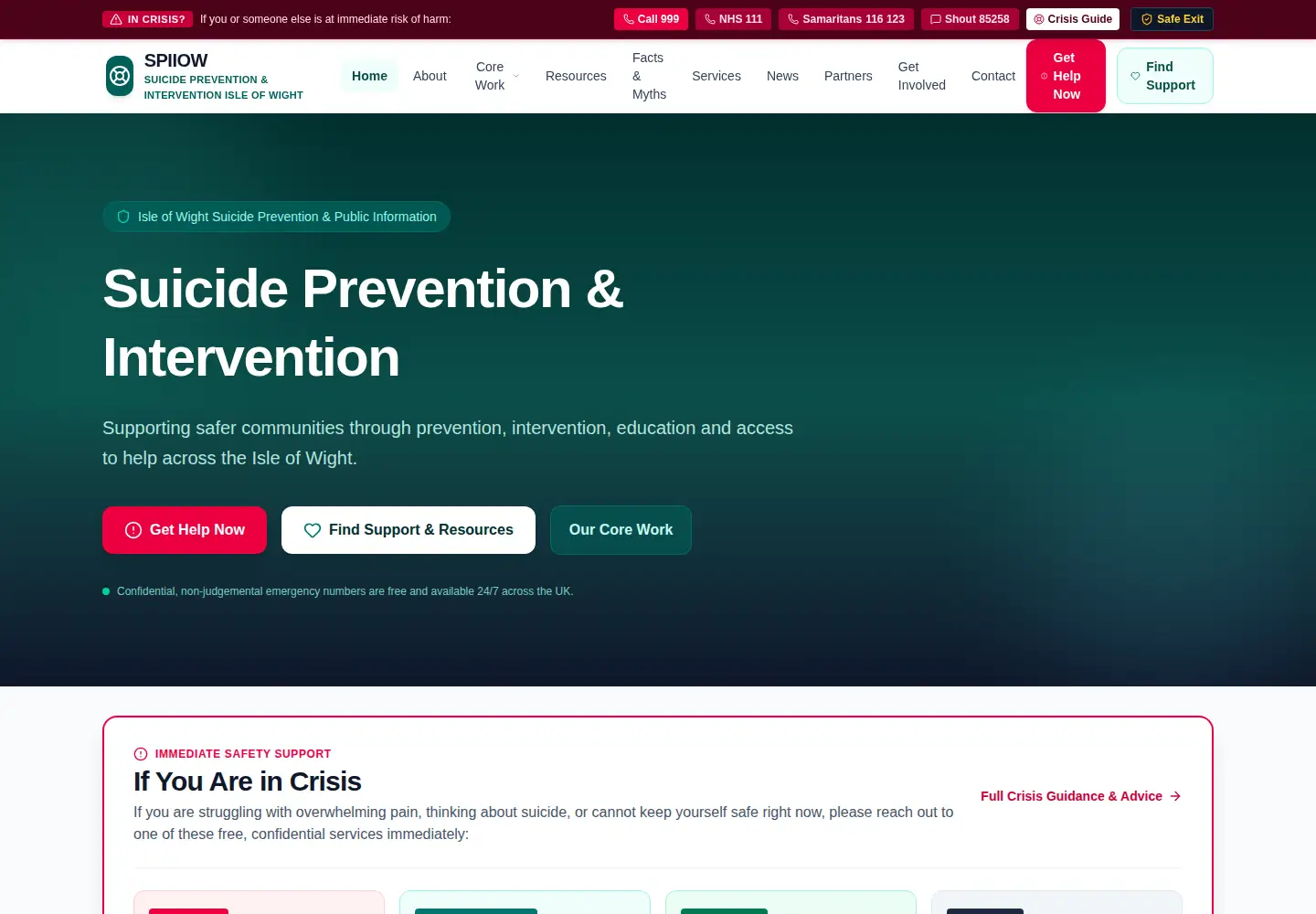Click the phone icon on Call 999
The width and height of the screenshot is (1316, 914).
[x=628, y=19]
